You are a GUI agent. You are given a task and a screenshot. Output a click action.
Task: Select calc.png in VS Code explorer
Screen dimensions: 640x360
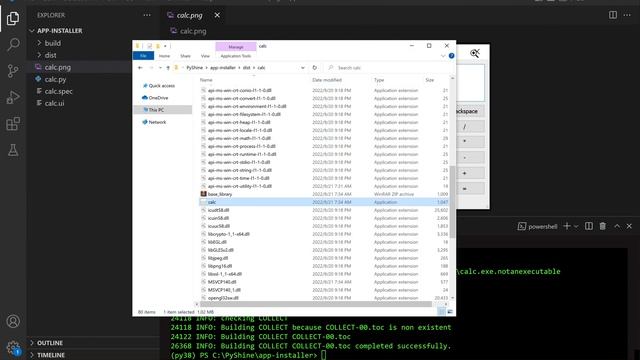(x=58, y=67)
